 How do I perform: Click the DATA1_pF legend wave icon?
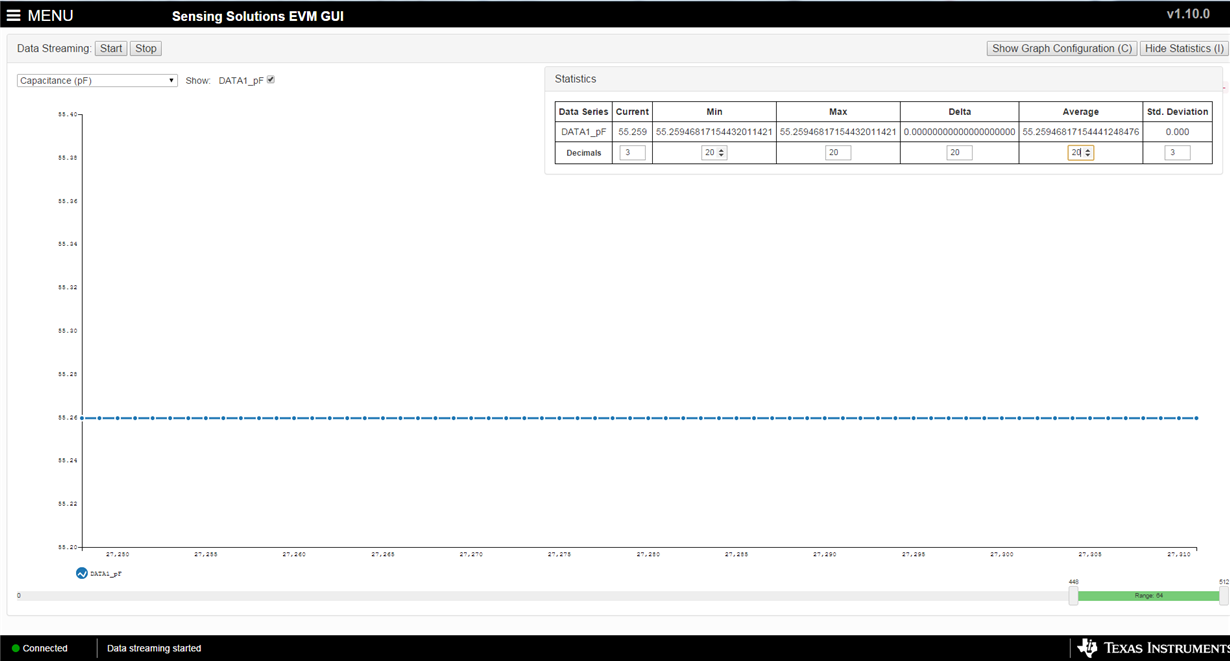(82, 574)
